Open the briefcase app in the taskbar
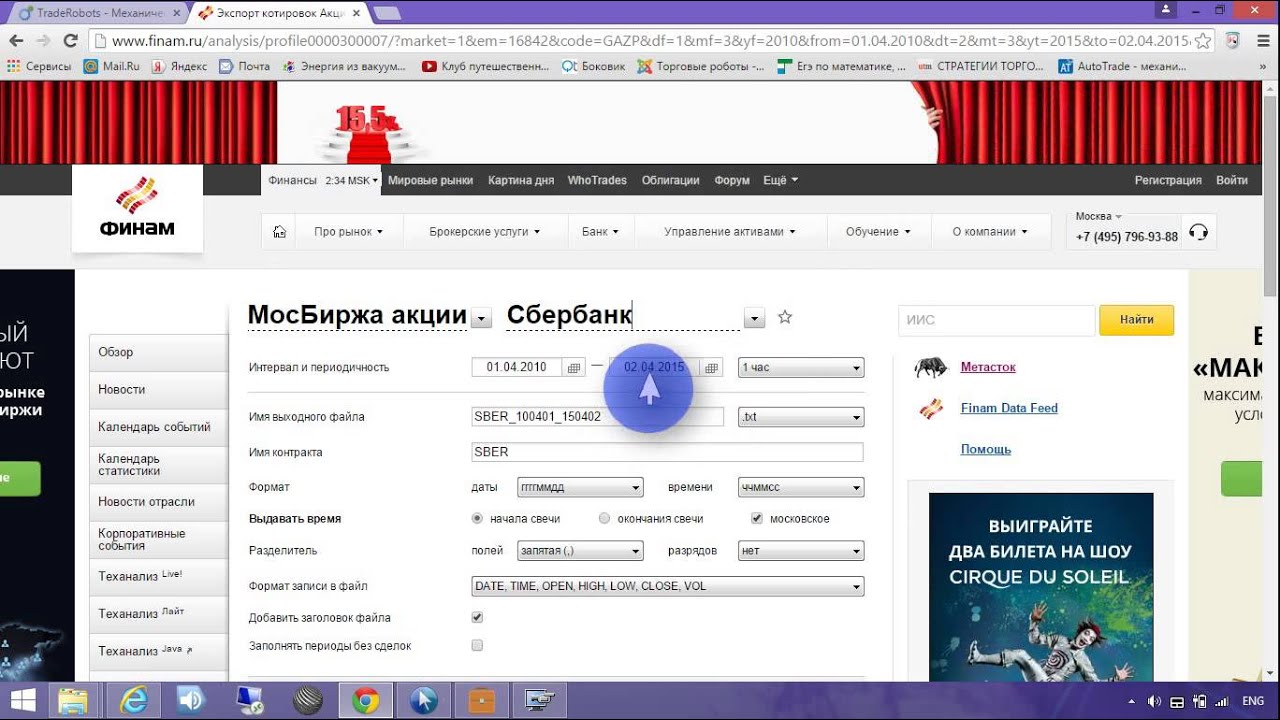 (482, 700)
